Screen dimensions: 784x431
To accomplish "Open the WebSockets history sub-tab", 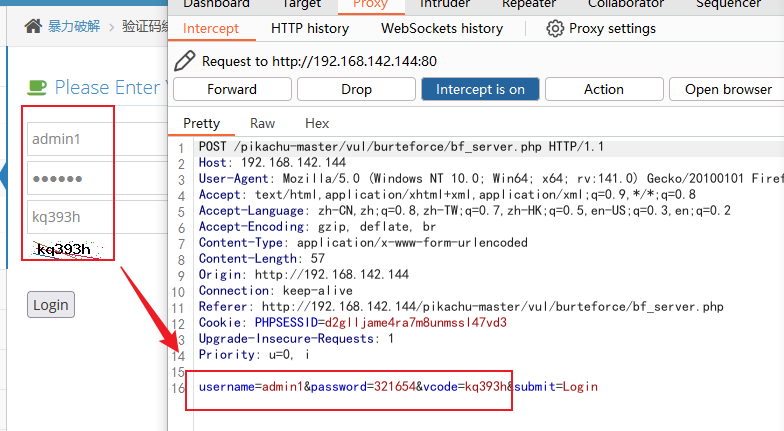I will point(442,28).
